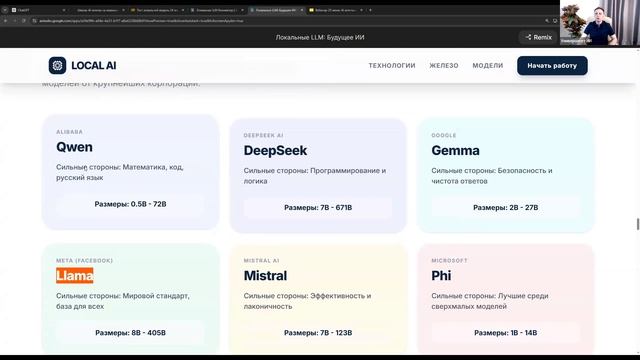
Task: Click the Начать работу button
Action: pyautogui.click(x=552, y=65)
